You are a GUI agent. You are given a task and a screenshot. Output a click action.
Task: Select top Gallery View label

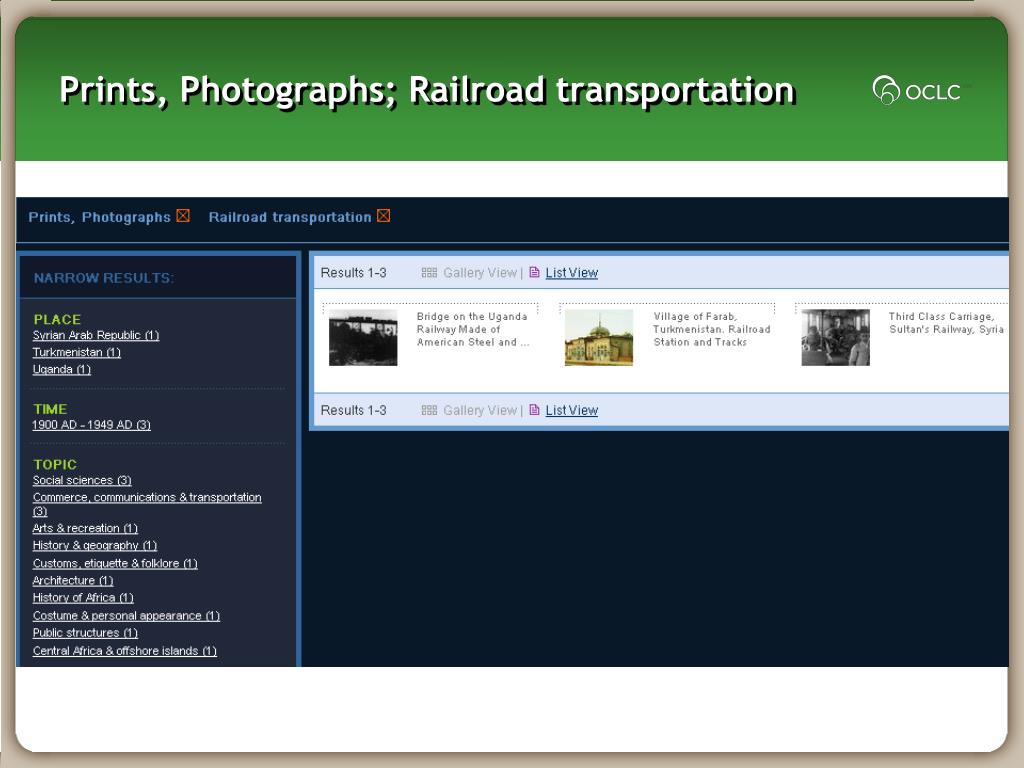[480, 273]
